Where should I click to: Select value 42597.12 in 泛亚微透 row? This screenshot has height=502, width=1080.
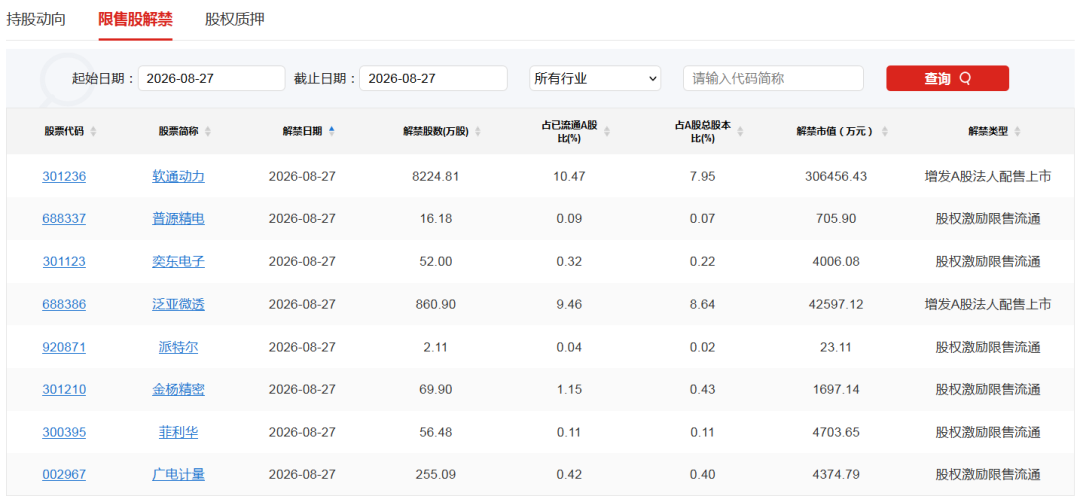pos(835,304)
